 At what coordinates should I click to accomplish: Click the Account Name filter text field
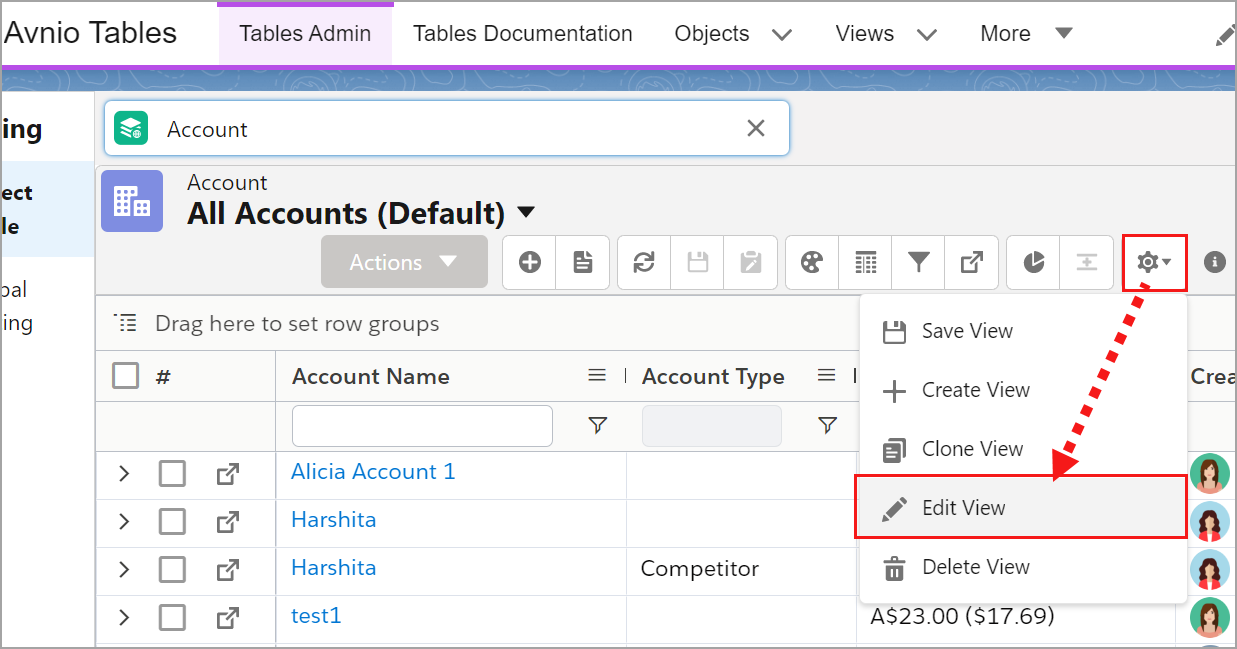point(422,426)
